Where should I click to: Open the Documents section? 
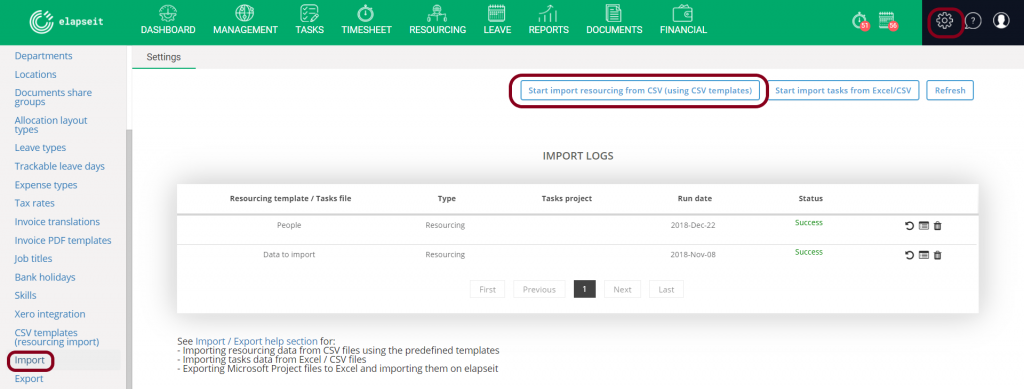point(614,20)
